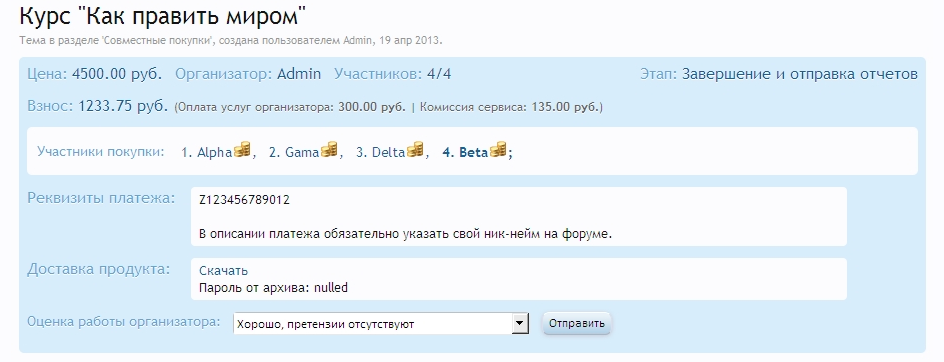Click thread creator Admin in subtitle
This screenshot has width=944, height=362.
[358, 41]
